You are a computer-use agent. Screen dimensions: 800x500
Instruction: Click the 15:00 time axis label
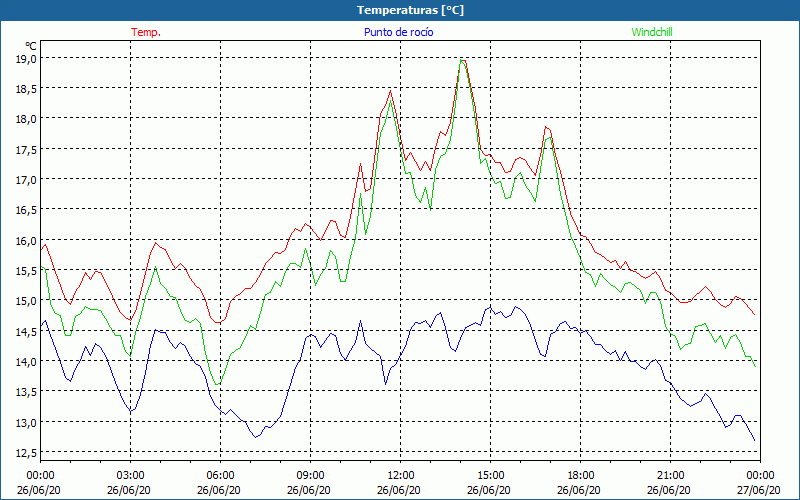click(490, 476)
